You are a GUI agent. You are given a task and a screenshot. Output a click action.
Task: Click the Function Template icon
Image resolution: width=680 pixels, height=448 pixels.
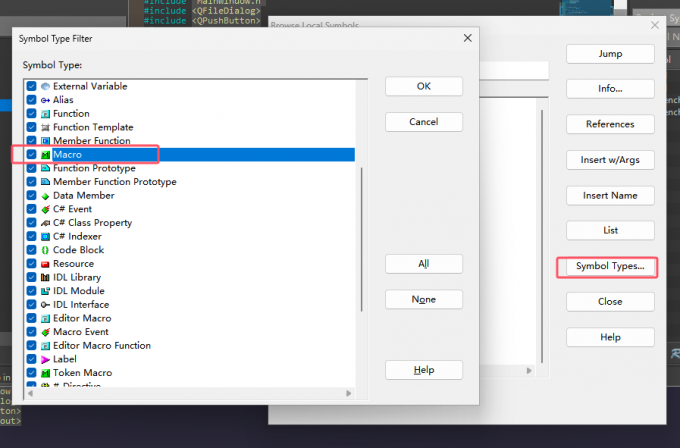pyautogui.click(x=45, y=127)
